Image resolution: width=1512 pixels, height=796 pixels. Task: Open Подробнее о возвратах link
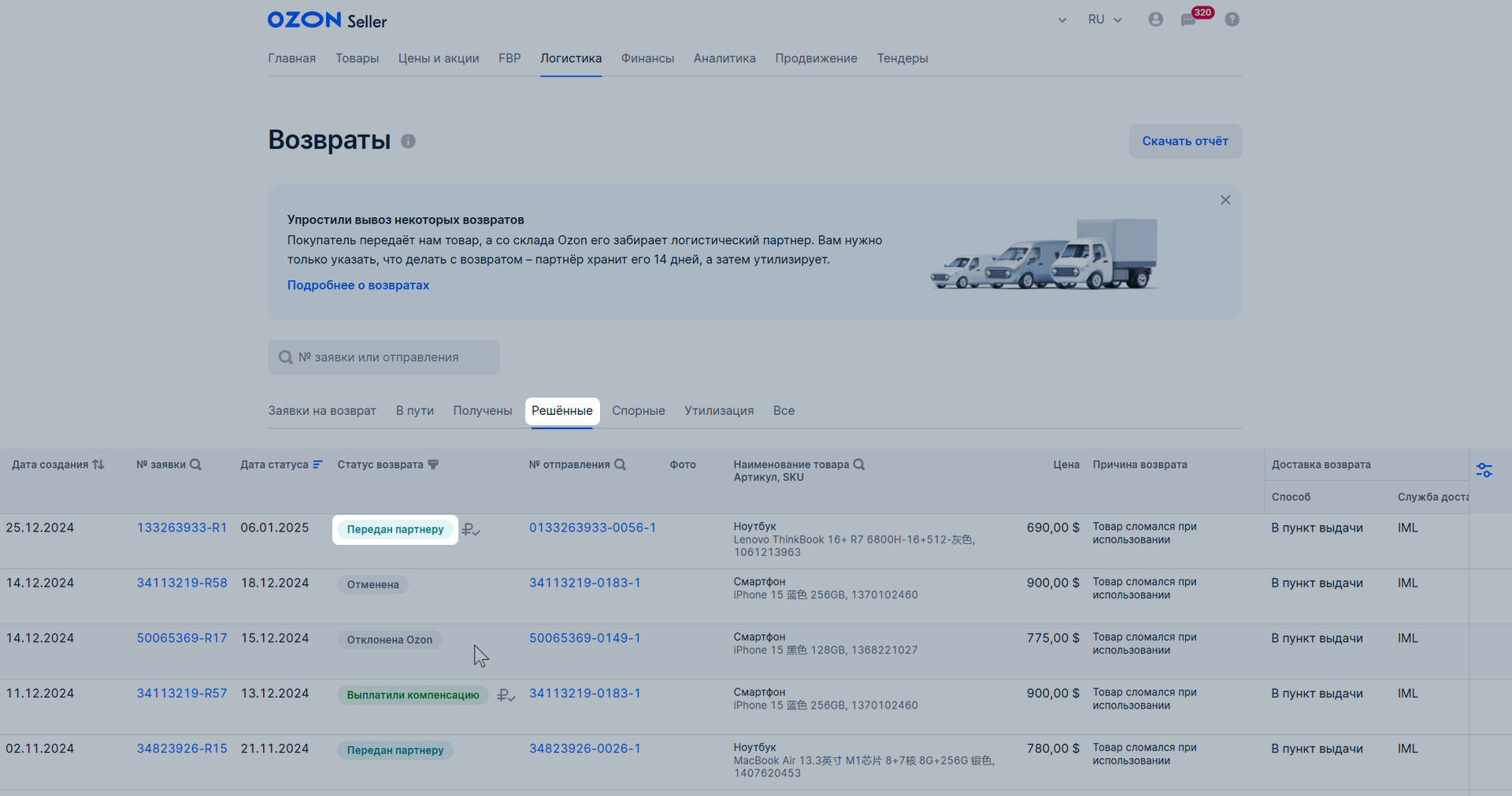point(358,285)
